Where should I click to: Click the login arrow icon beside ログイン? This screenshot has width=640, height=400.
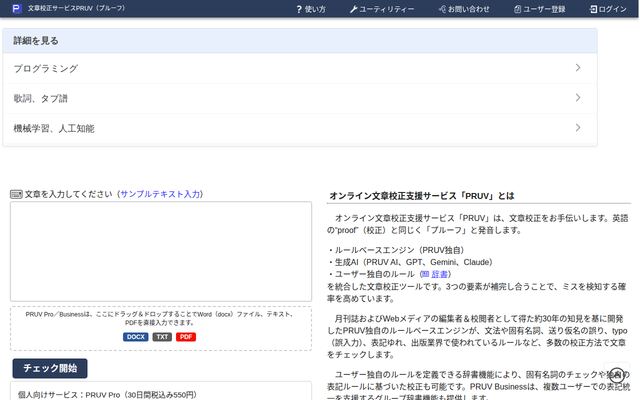click(x=593, y=9)
